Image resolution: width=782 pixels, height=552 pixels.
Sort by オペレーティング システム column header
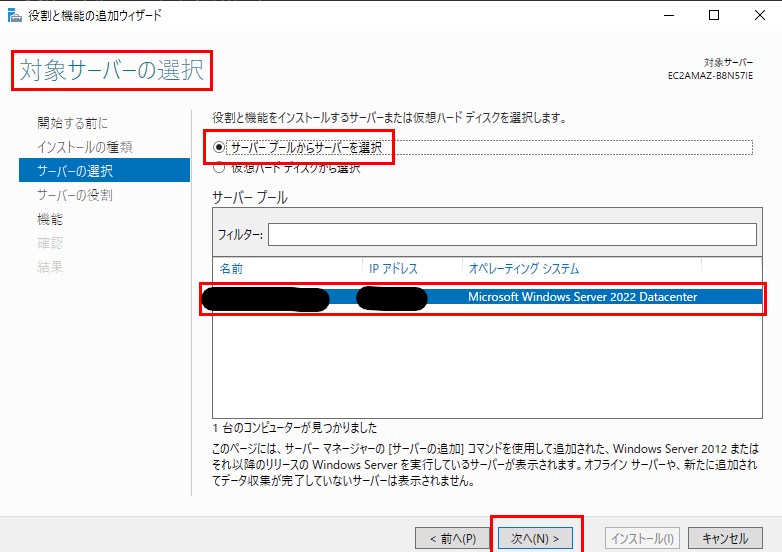(x=523, y=269)
